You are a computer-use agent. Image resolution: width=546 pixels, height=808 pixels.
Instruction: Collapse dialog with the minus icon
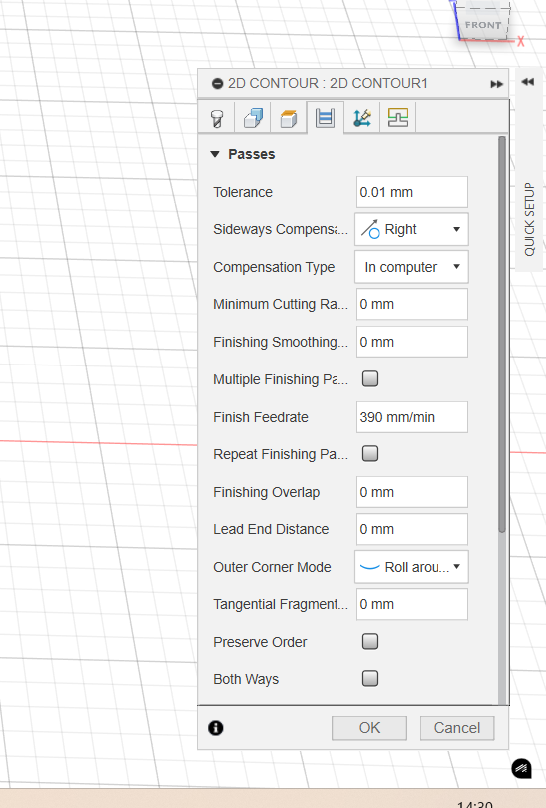pos(217,83)
